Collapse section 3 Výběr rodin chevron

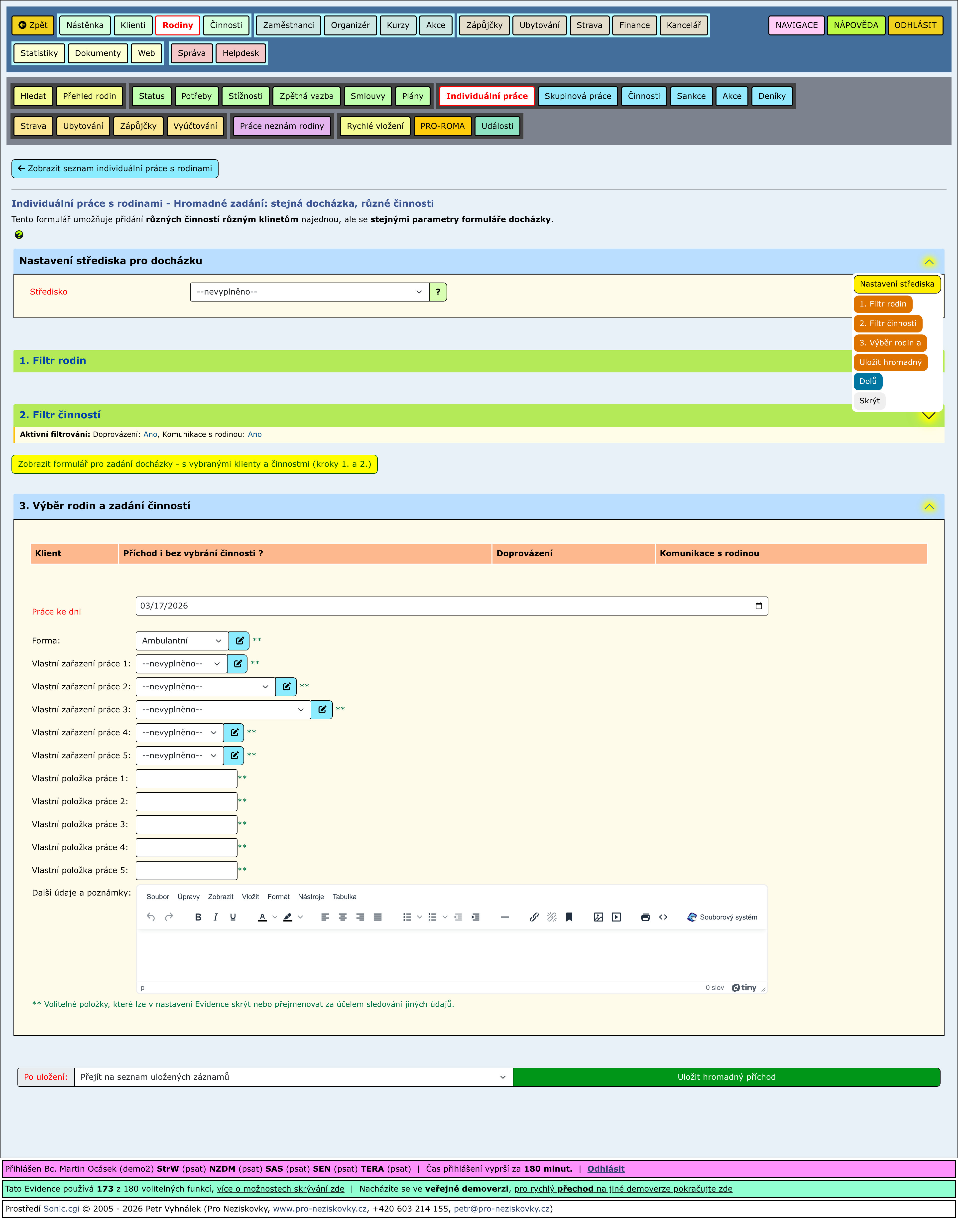[929, 507]
